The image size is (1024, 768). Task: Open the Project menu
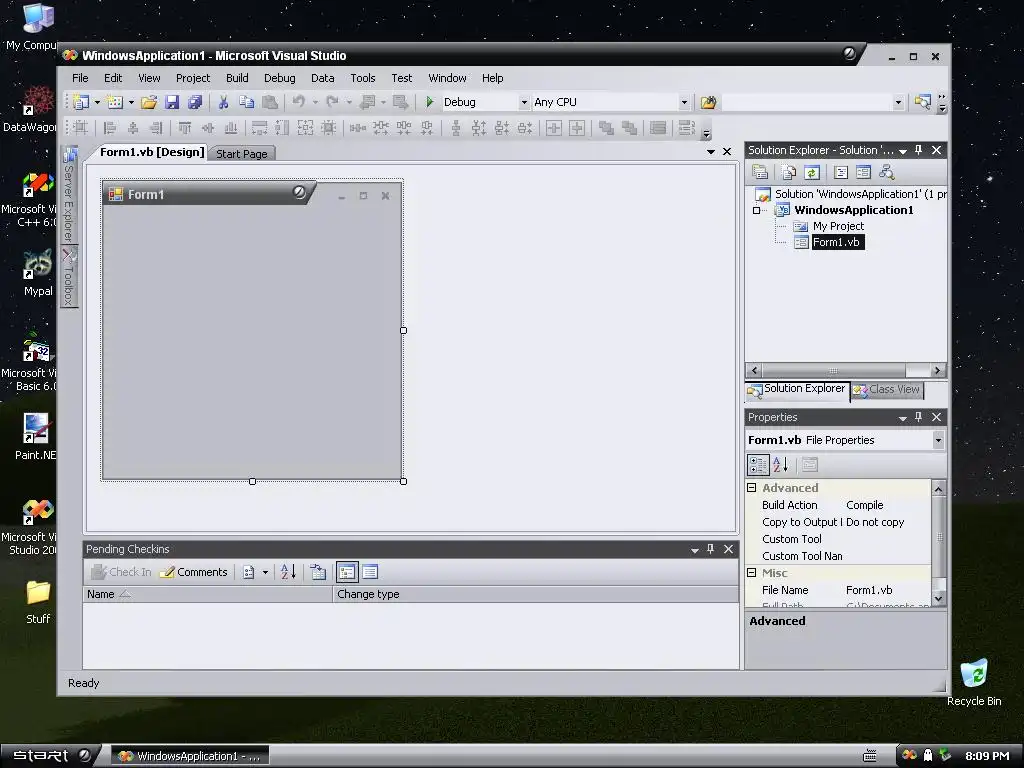click(193, 78)
